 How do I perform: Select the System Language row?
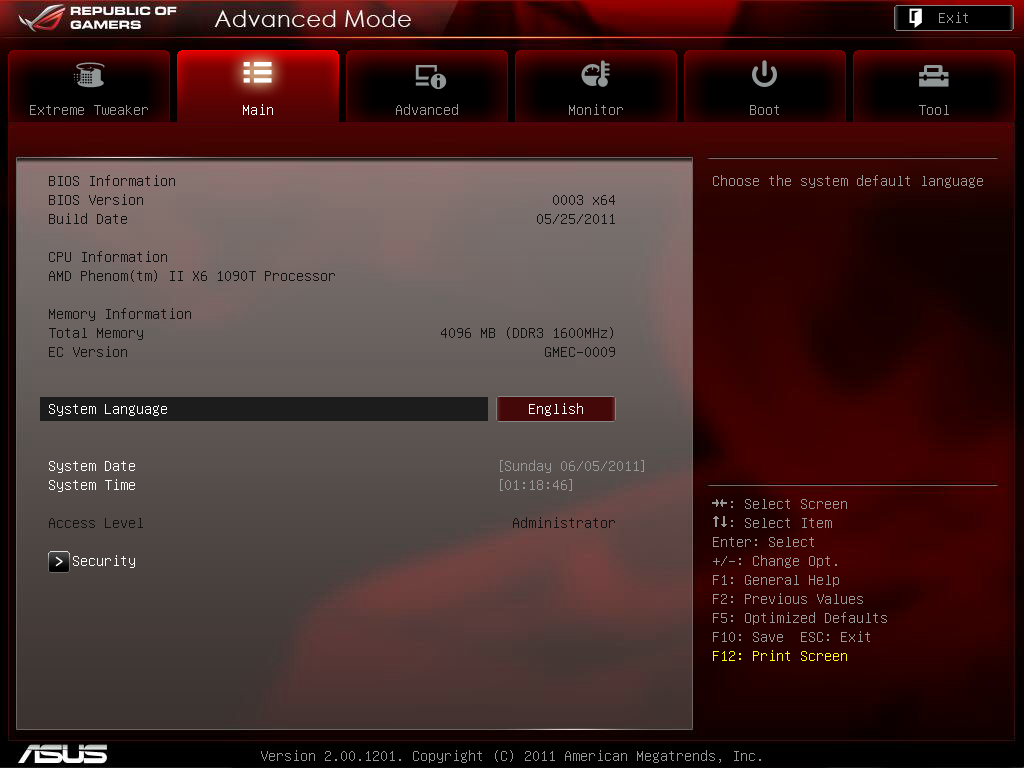pyautogui.click(x=263, y=409)
